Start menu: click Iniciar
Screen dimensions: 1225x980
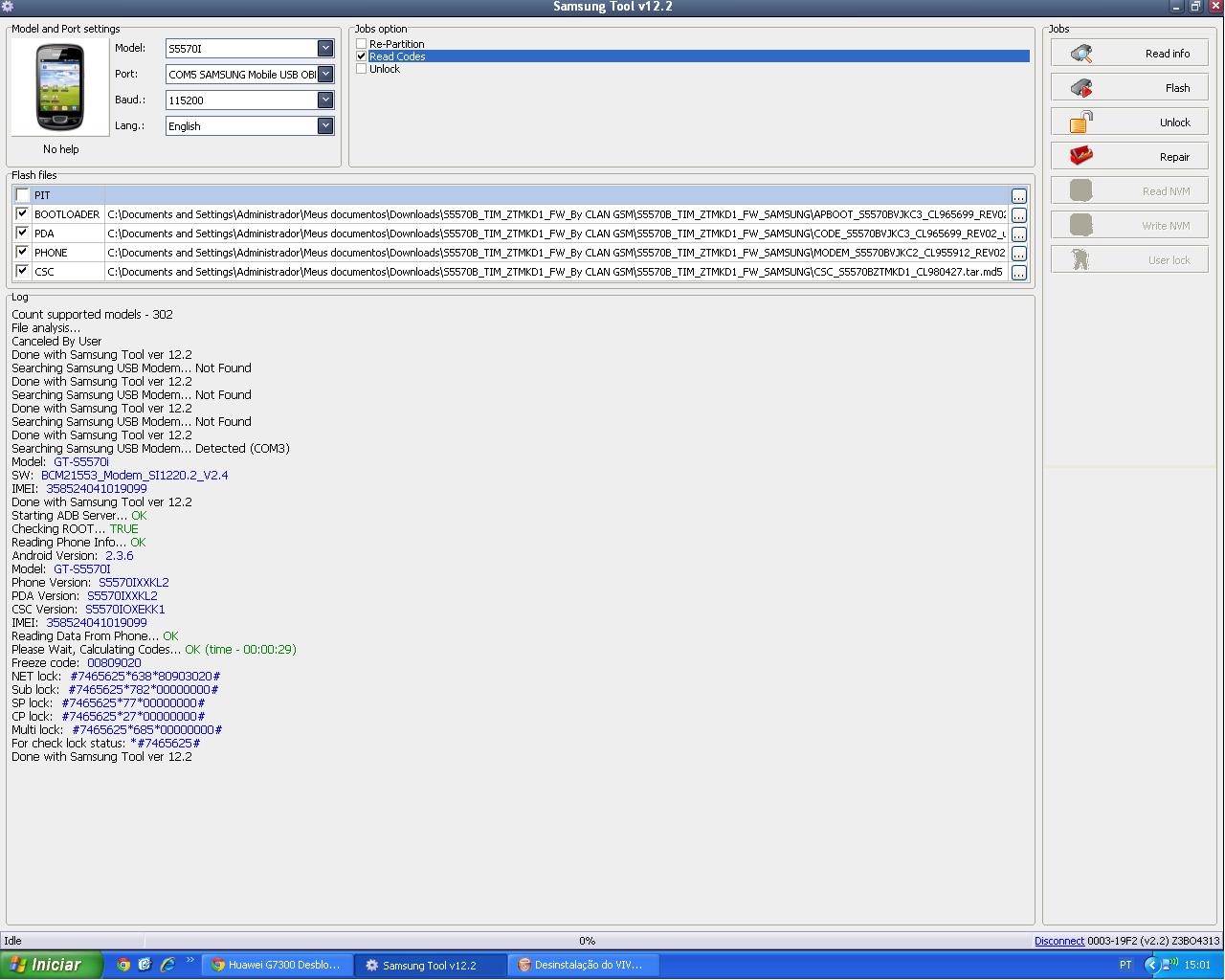pos(51,965)
